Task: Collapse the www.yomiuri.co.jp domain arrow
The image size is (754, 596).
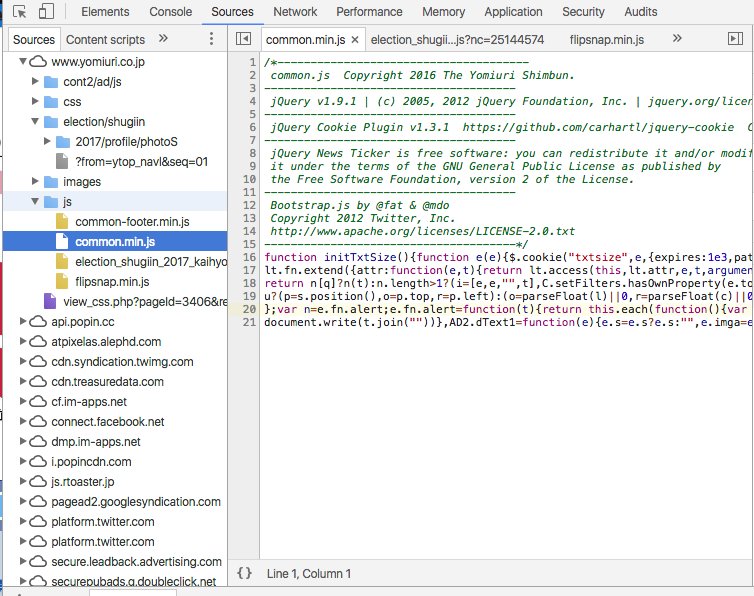Action: click(x=23, y=61)
